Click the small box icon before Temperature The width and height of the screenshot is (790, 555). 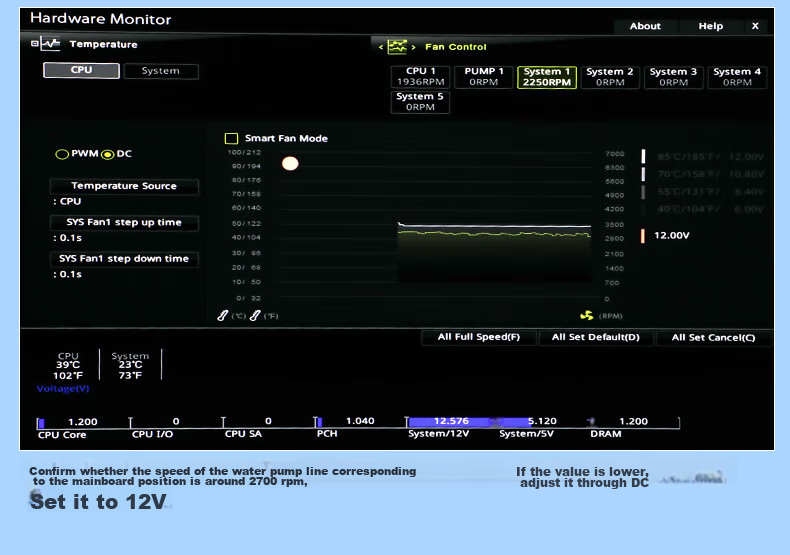coord(34,44)
